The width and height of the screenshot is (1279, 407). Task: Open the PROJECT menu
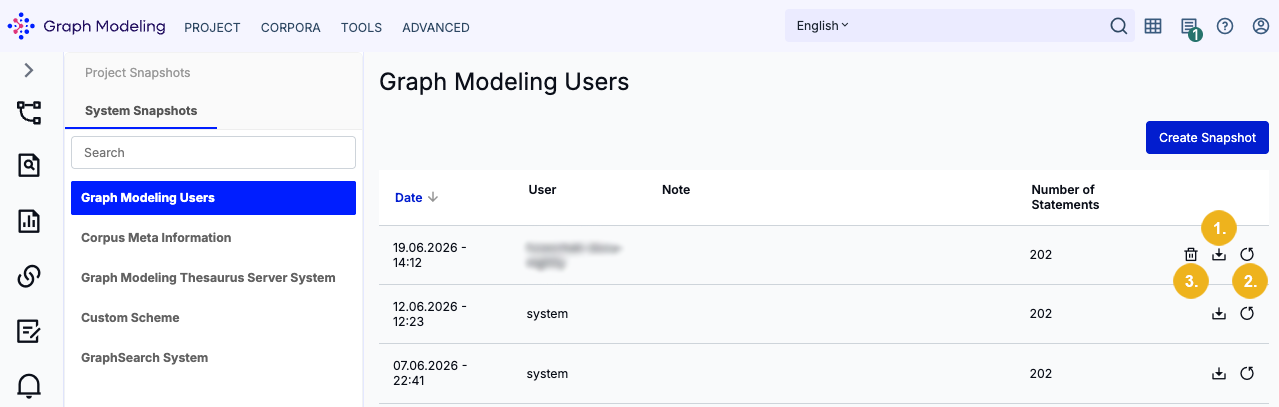[212, 28]
